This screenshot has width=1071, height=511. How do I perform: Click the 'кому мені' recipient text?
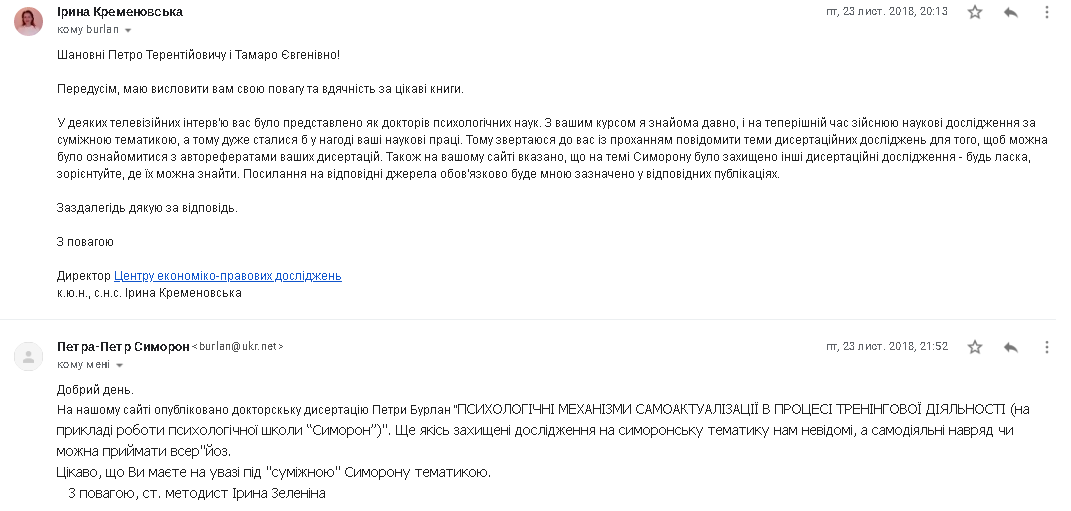83,365
